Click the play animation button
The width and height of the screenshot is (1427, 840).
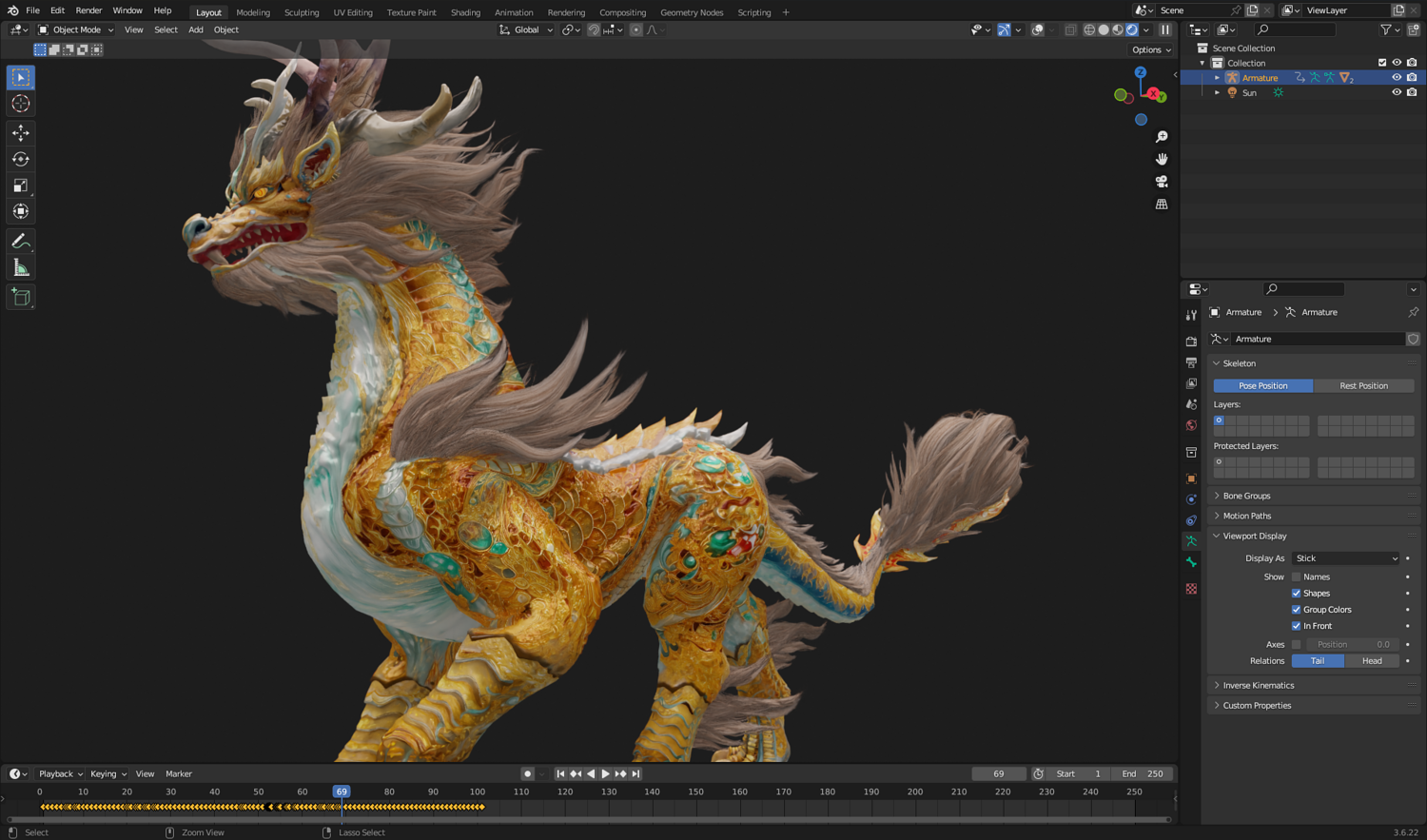605,773
